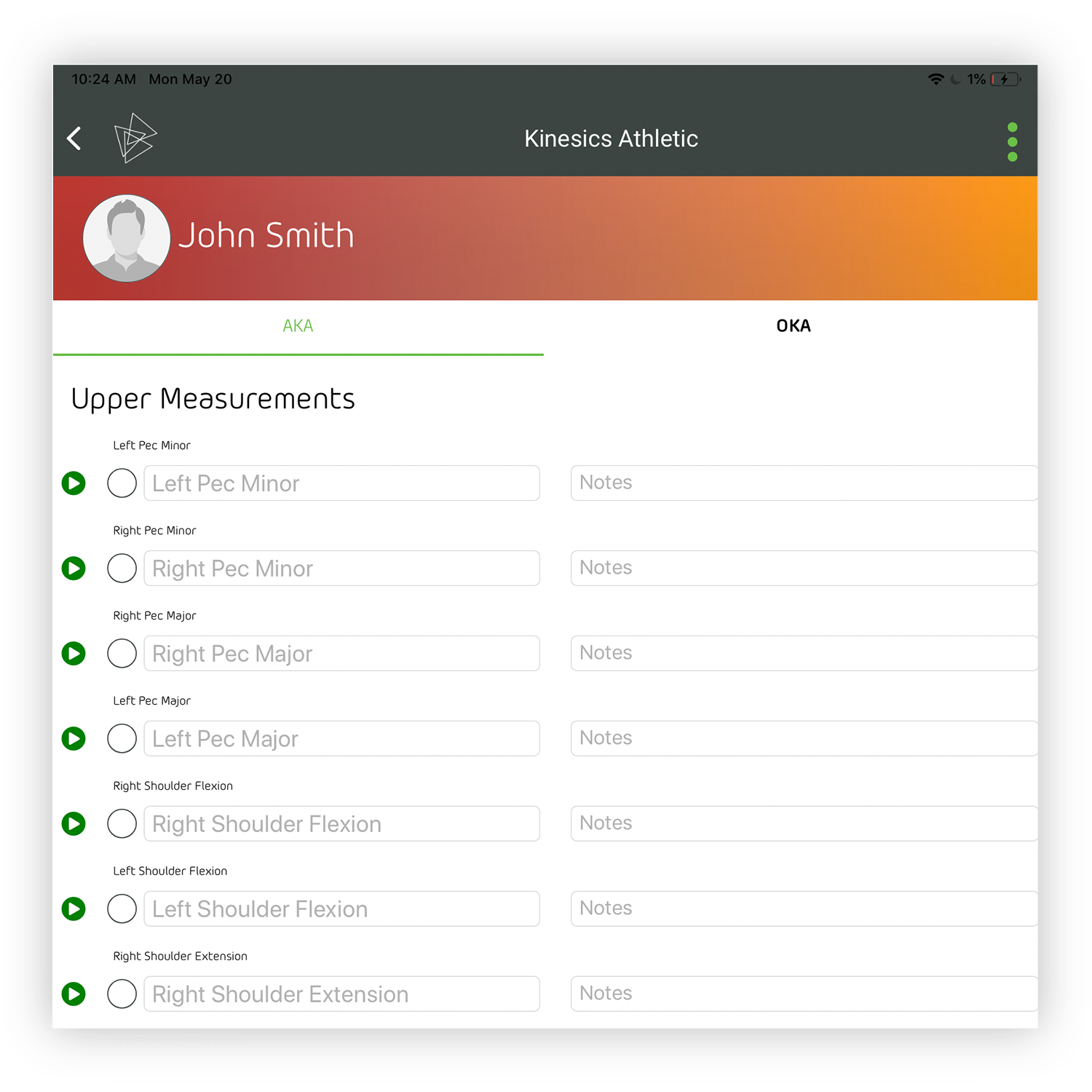Play the Left Pec Minor video
This screenshot has height=1092, width=1092.
[x=74, y=483]
